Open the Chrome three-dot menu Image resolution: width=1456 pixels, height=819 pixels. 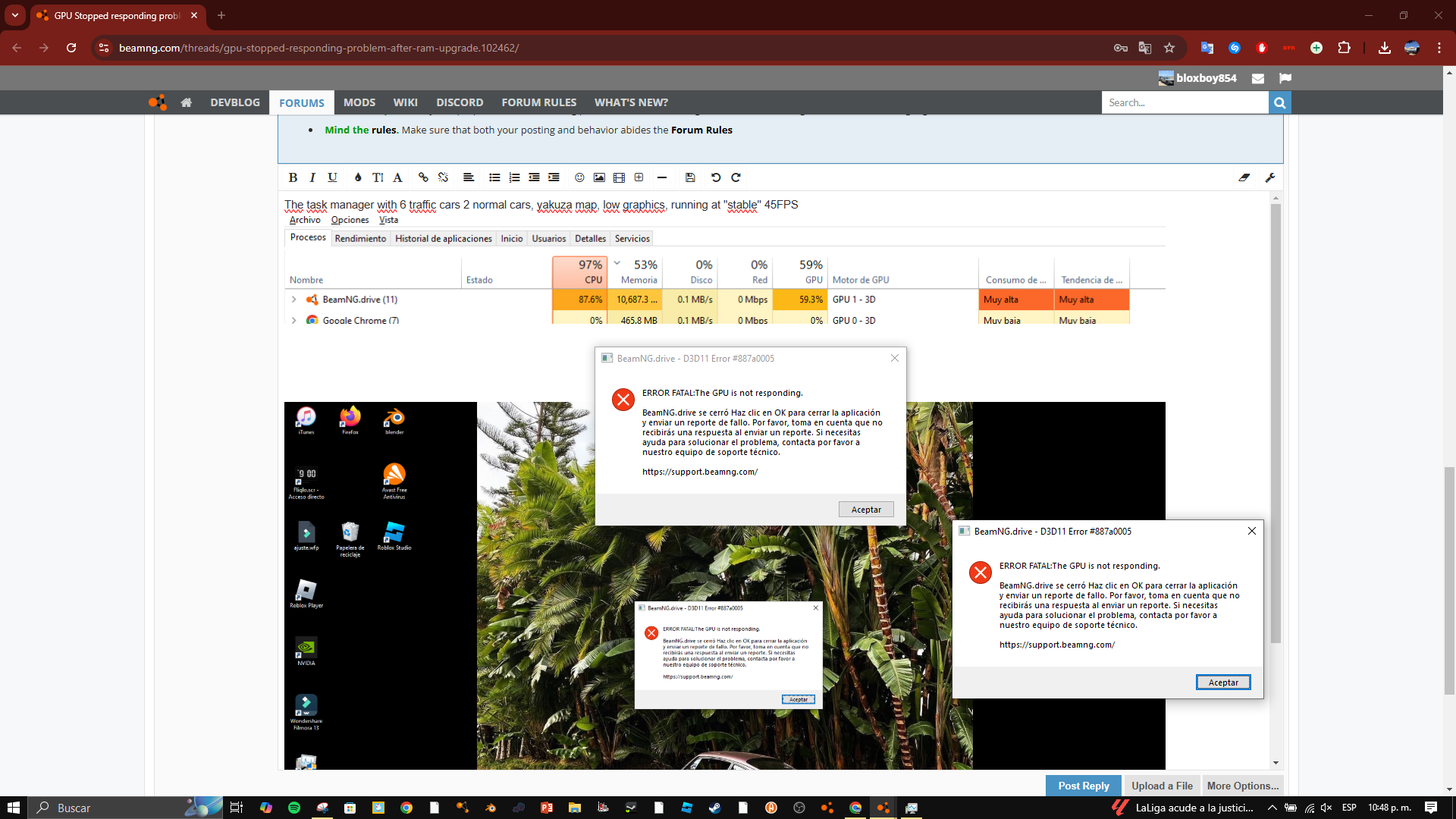(1439, 48)
